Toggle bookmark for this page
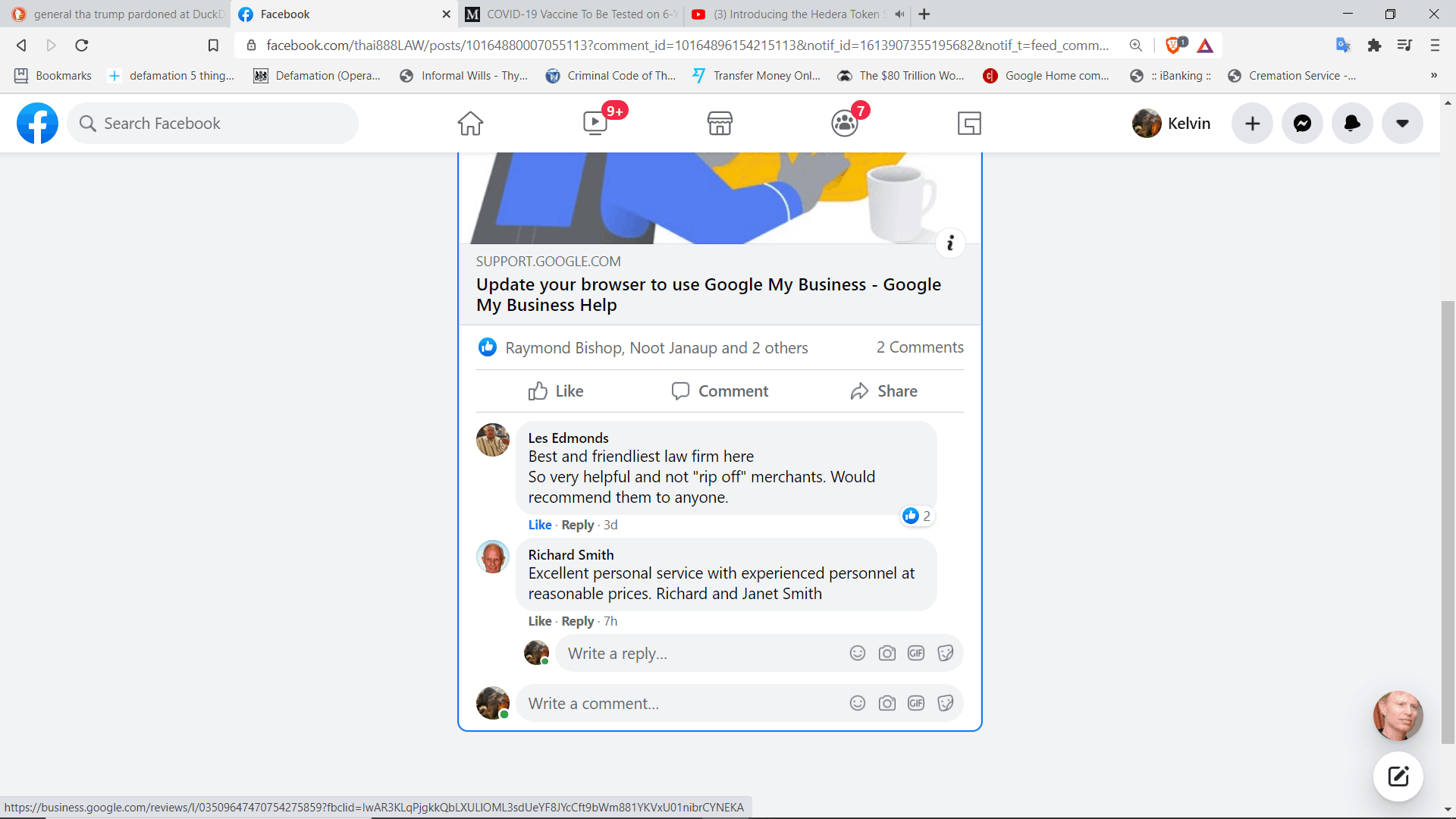This screenshot has height=819, width=1456. click(213, 45)
